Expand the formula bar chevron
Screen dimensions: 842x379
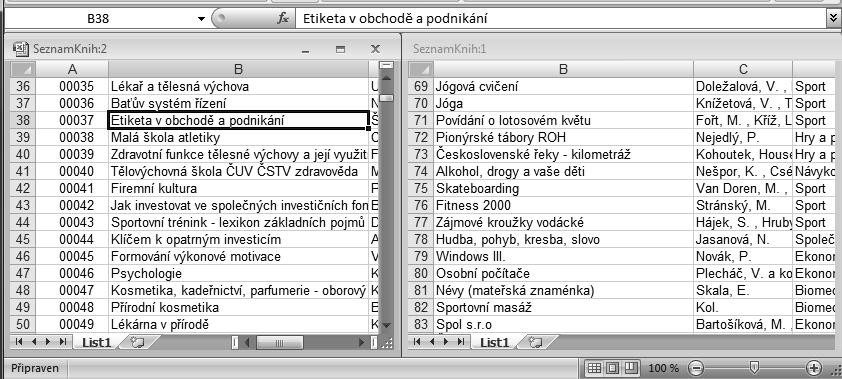833,18
